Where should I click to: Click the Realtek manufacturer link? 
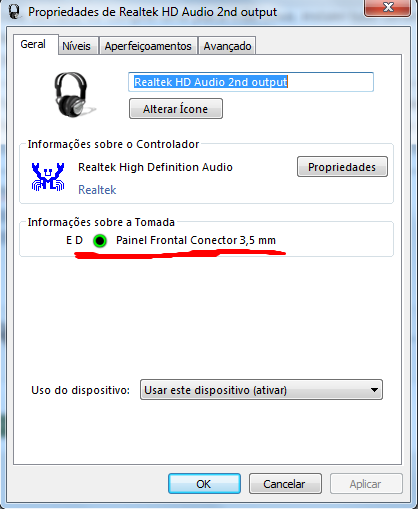97,190
